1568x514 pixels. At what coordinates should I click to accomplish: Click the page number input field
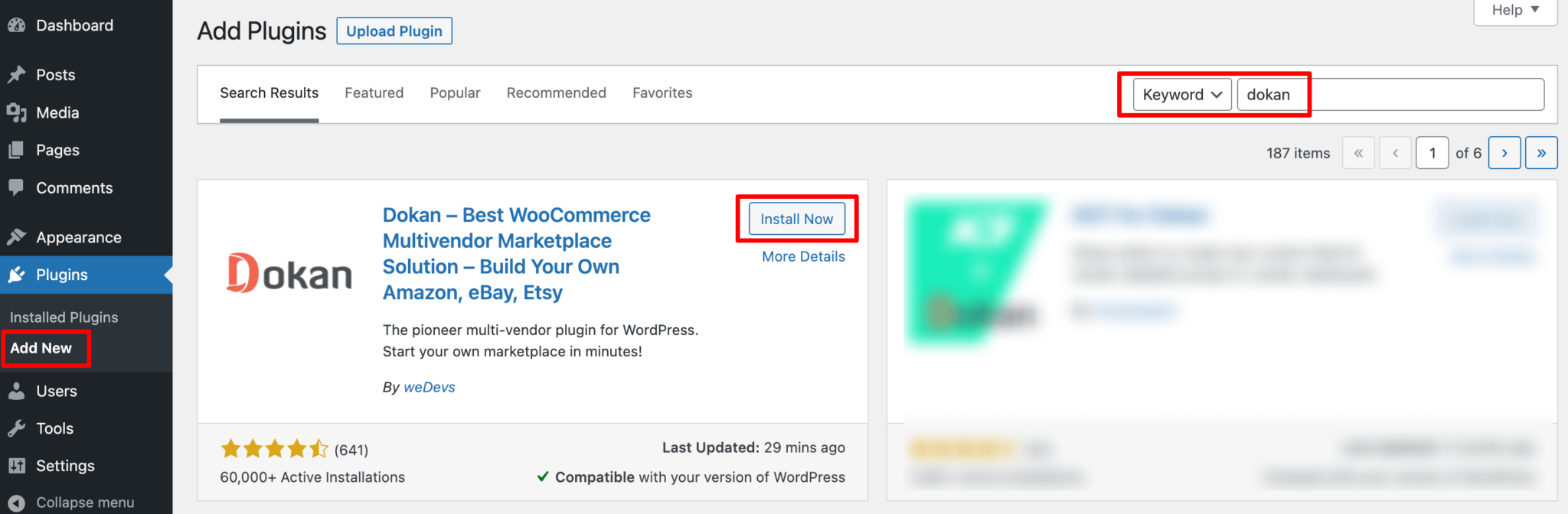coord(1432,152)
